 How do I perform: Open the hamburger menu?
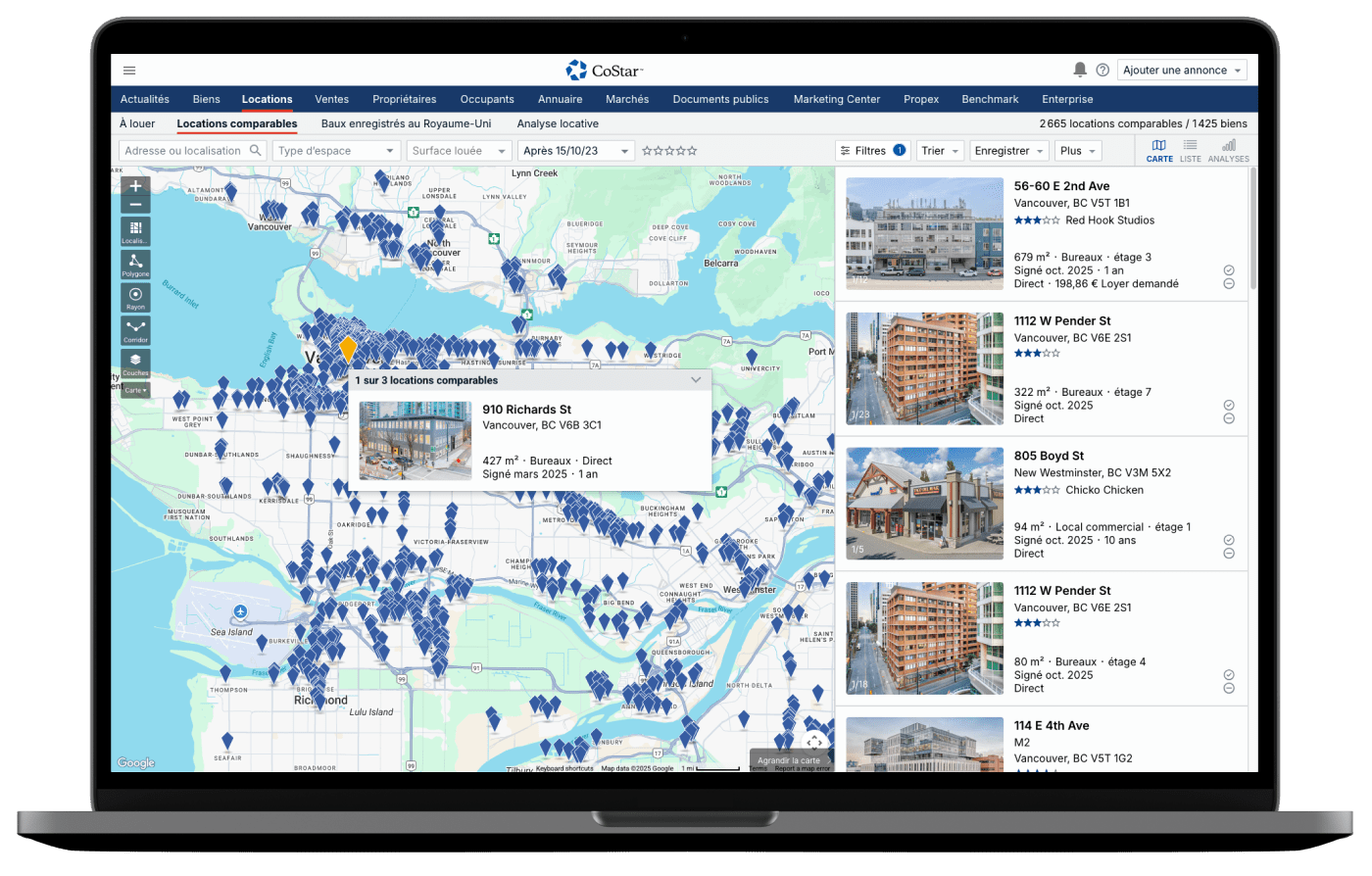pos(129,71)
